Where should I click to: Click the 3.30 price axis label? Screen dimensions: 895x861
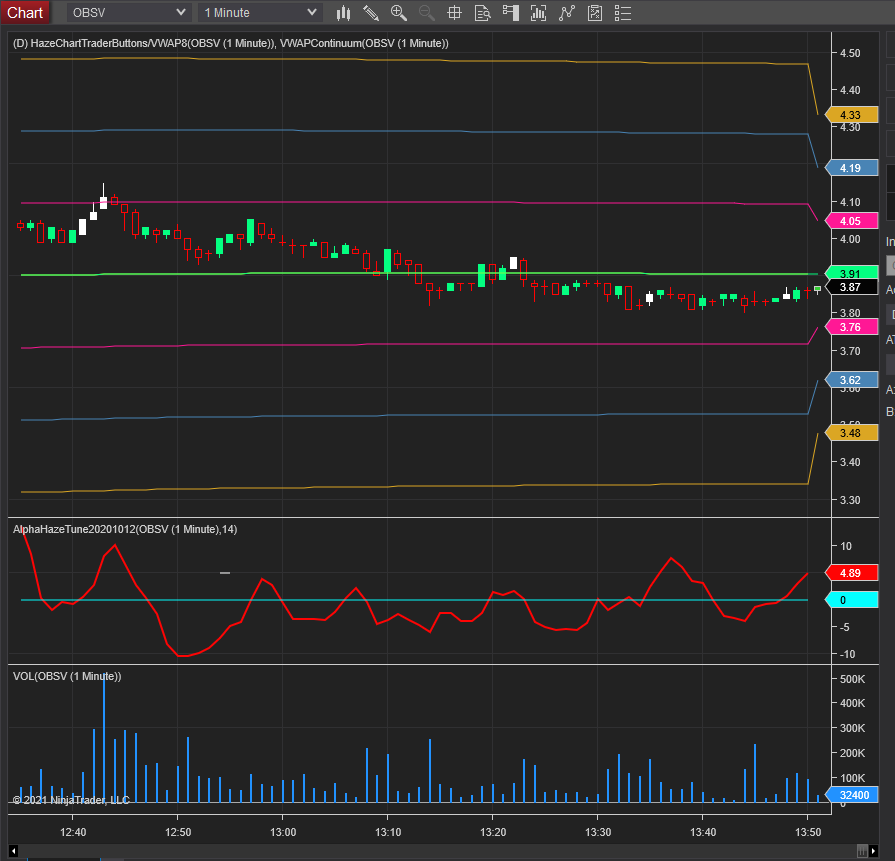(x=850, y=500)
